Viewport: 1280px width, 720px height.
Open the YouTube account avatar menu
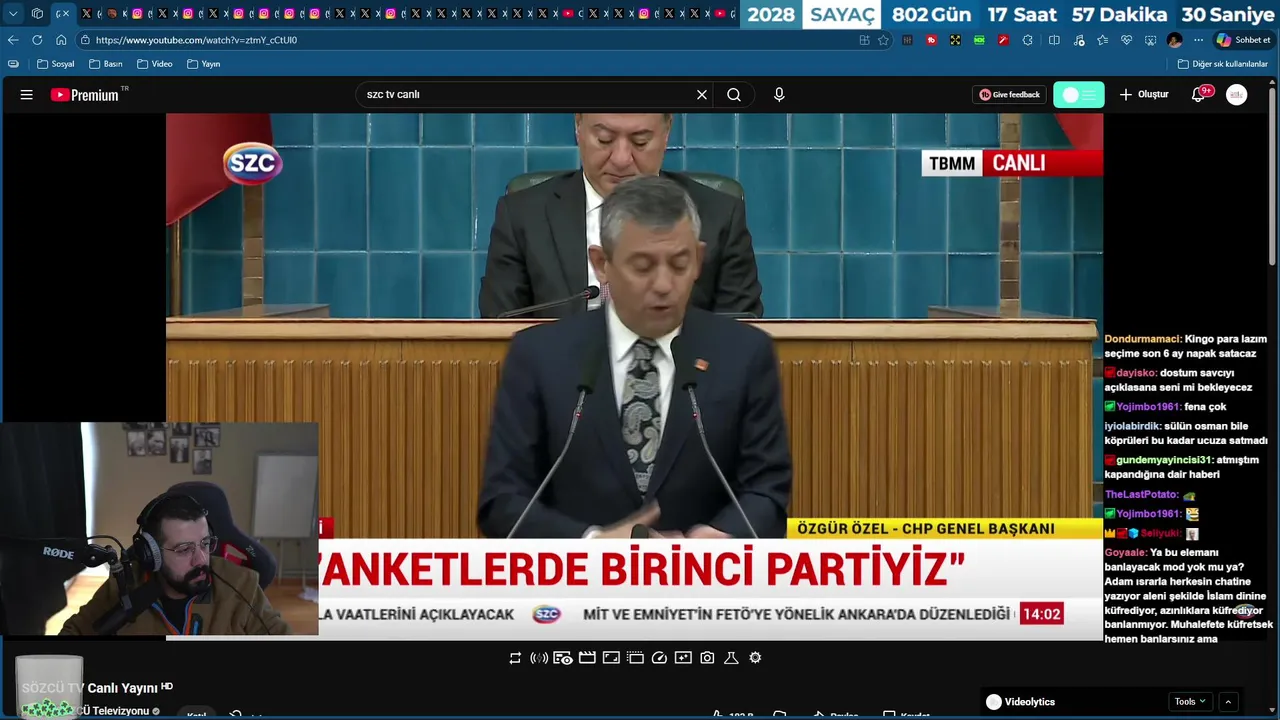(1237, 95)
